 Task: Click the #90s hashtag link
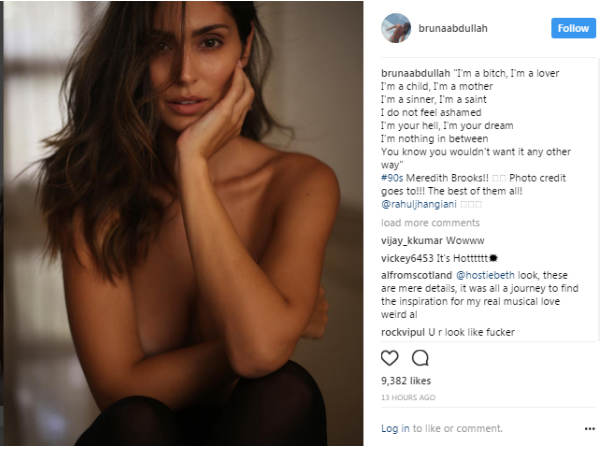point(392,178)
